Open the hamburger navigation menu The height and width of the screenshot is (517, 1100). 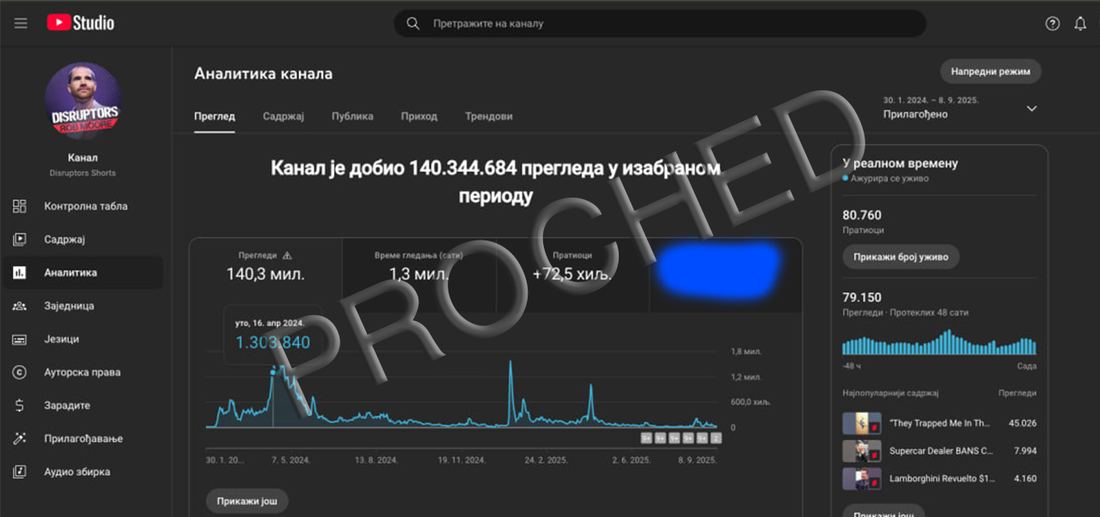coord(21,23)
